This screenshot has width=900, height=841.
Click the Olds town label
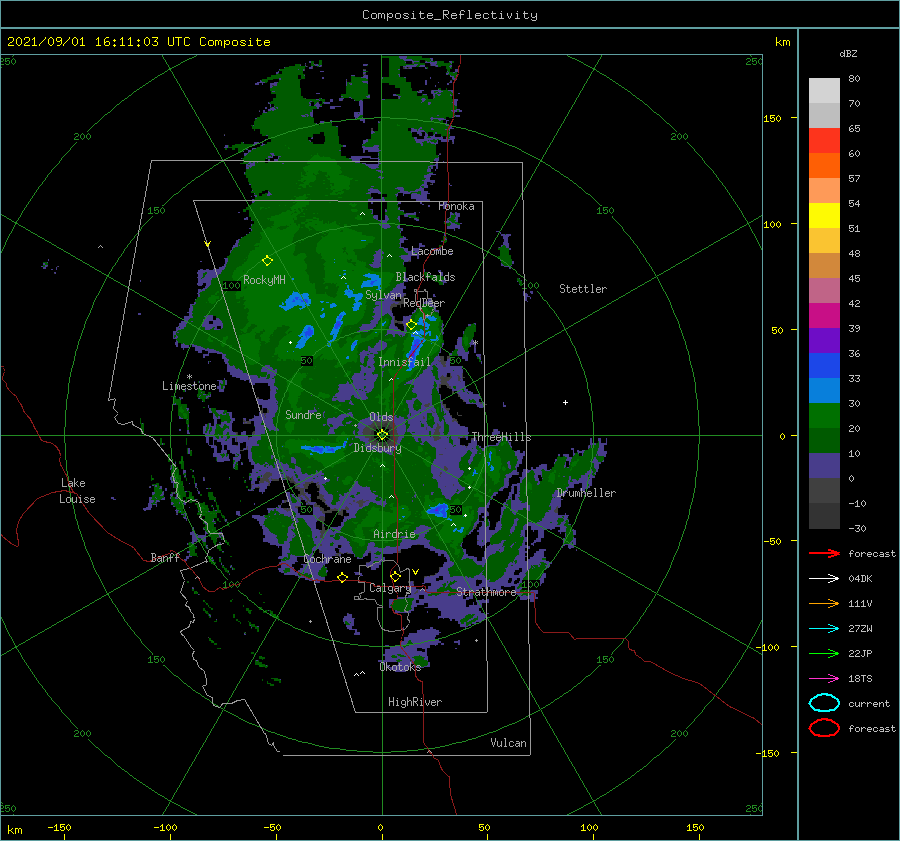[x=381, y=417]
